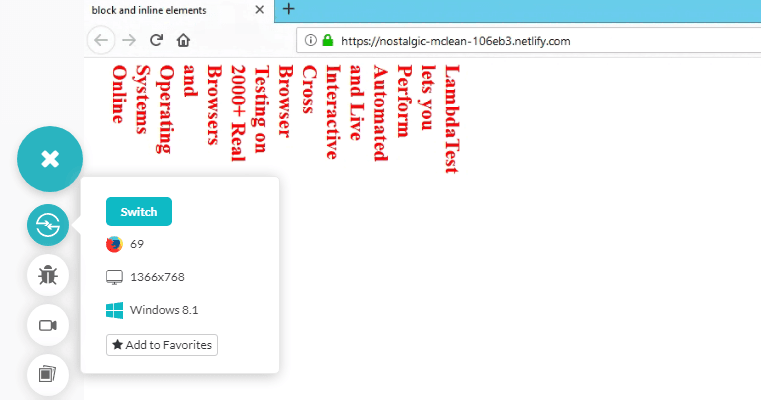The width and height of the screenshot is (761, 400).
Task: Open the bug report icon
Action: pyautogui.click(x=48, y=275)
